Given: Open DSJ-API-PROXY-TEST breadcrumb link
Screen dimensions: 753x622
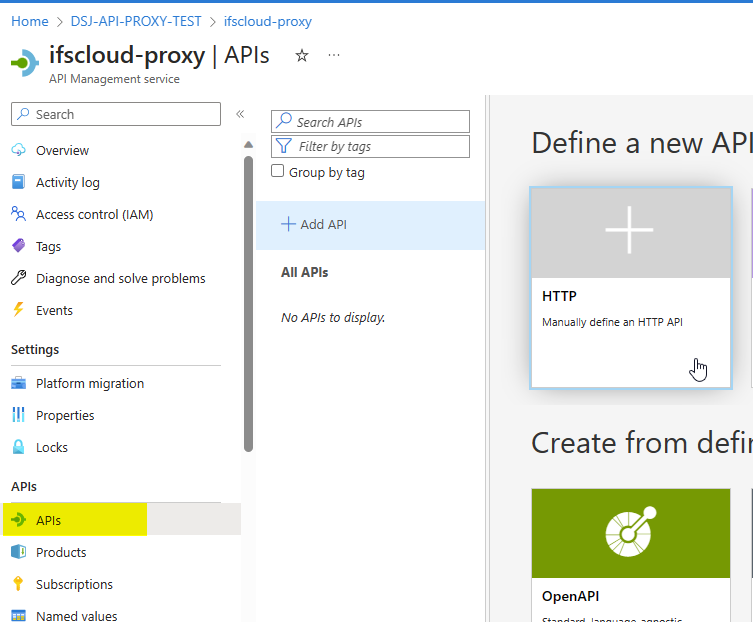Looking at the screenshot, I should tap(136, 21).
